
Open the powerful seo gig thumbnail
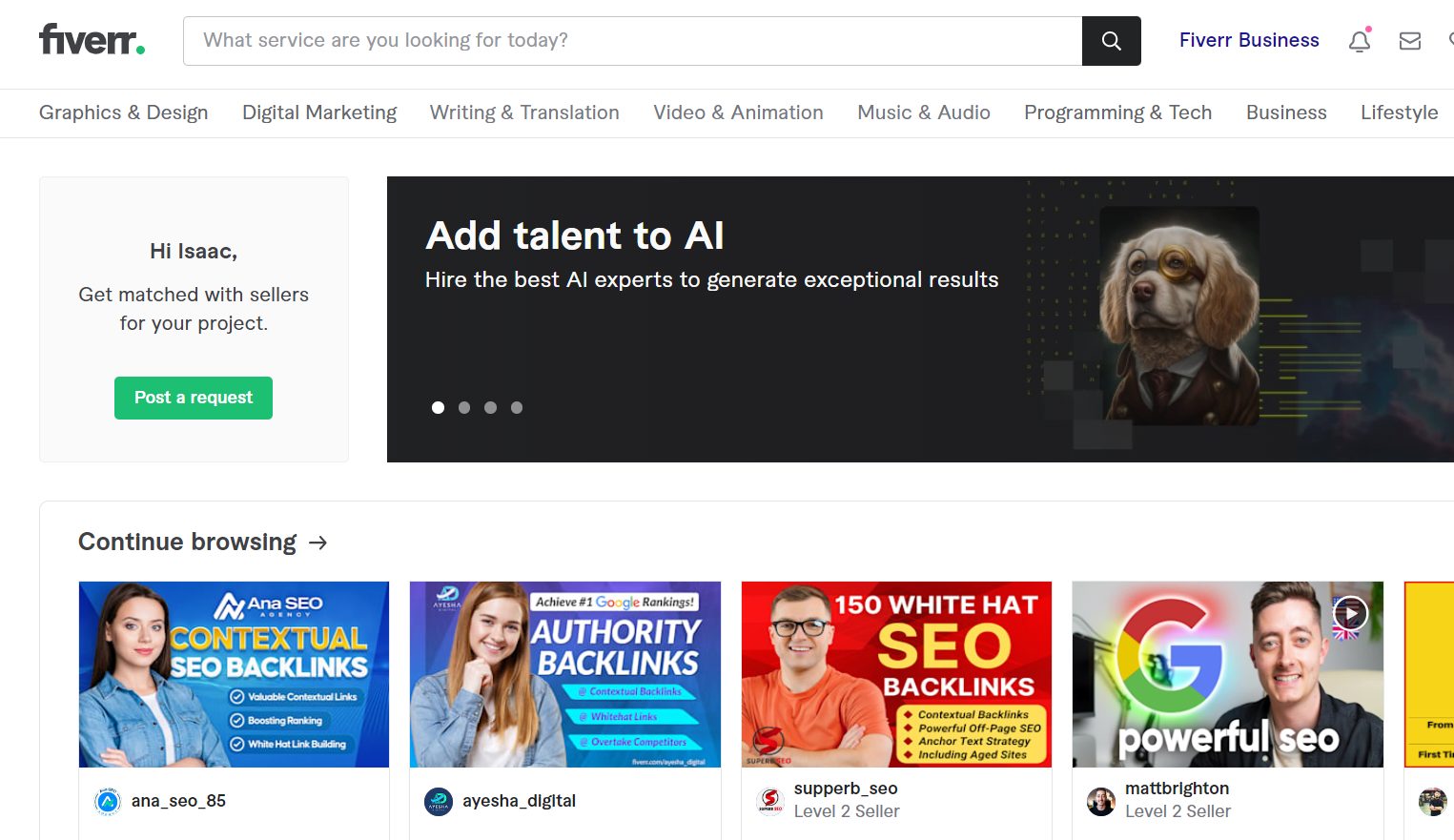coord(1228,674)
